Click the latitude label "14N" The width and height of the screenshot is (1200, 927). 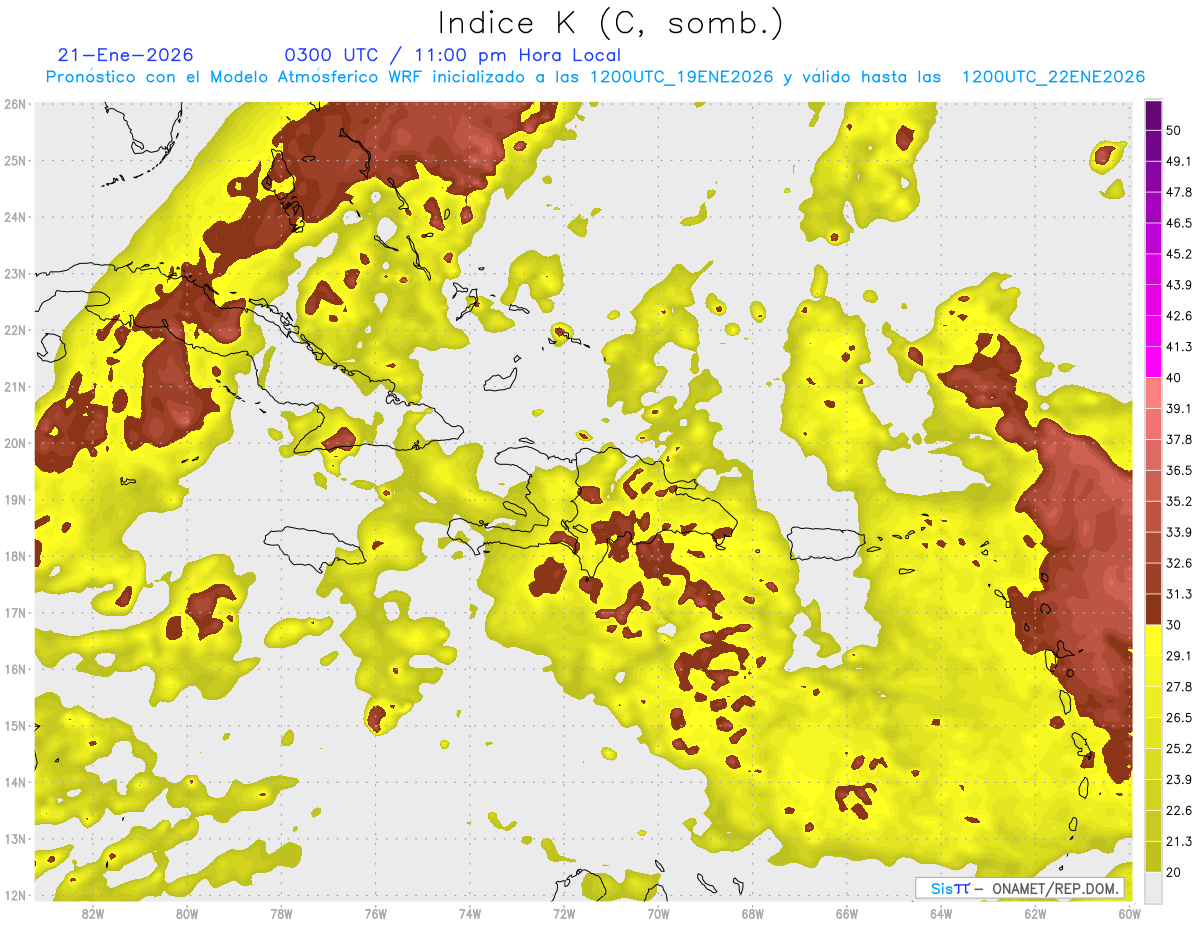tap(15, 782)
